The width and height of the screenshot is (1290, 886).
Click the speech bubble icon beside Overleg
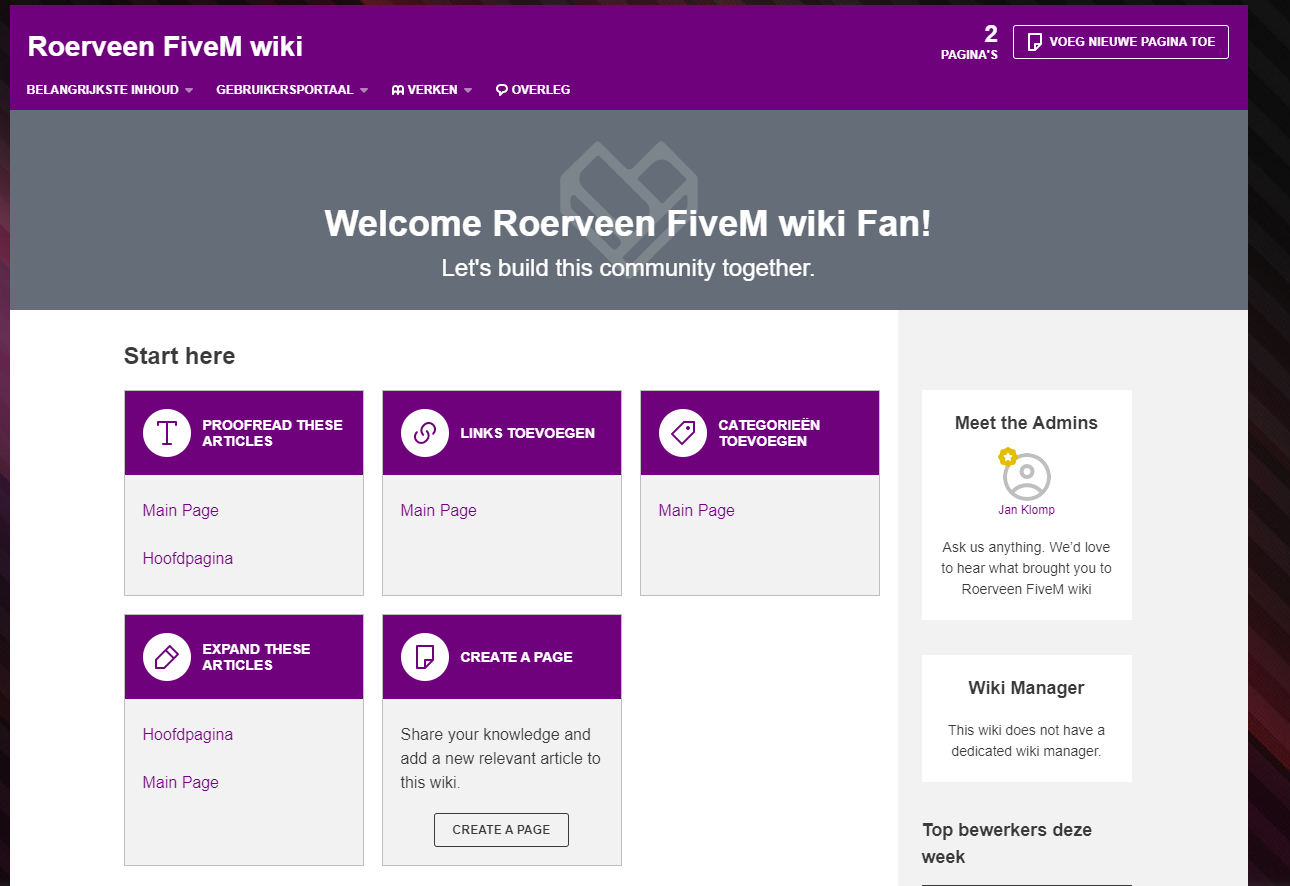[x=501, y=90]
